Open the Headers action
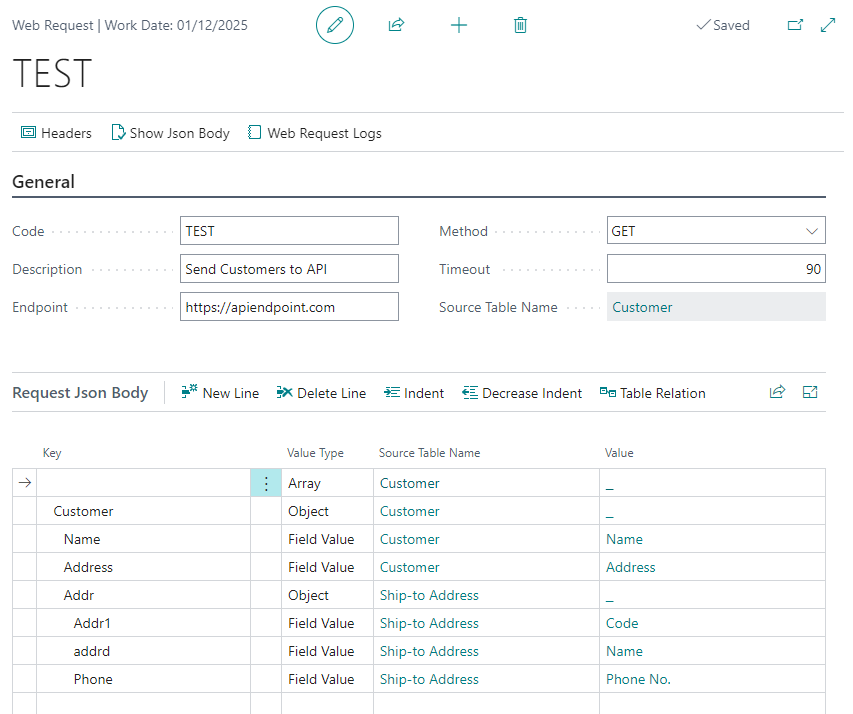Screen dimensions: 853x714 tap(57, 133)
